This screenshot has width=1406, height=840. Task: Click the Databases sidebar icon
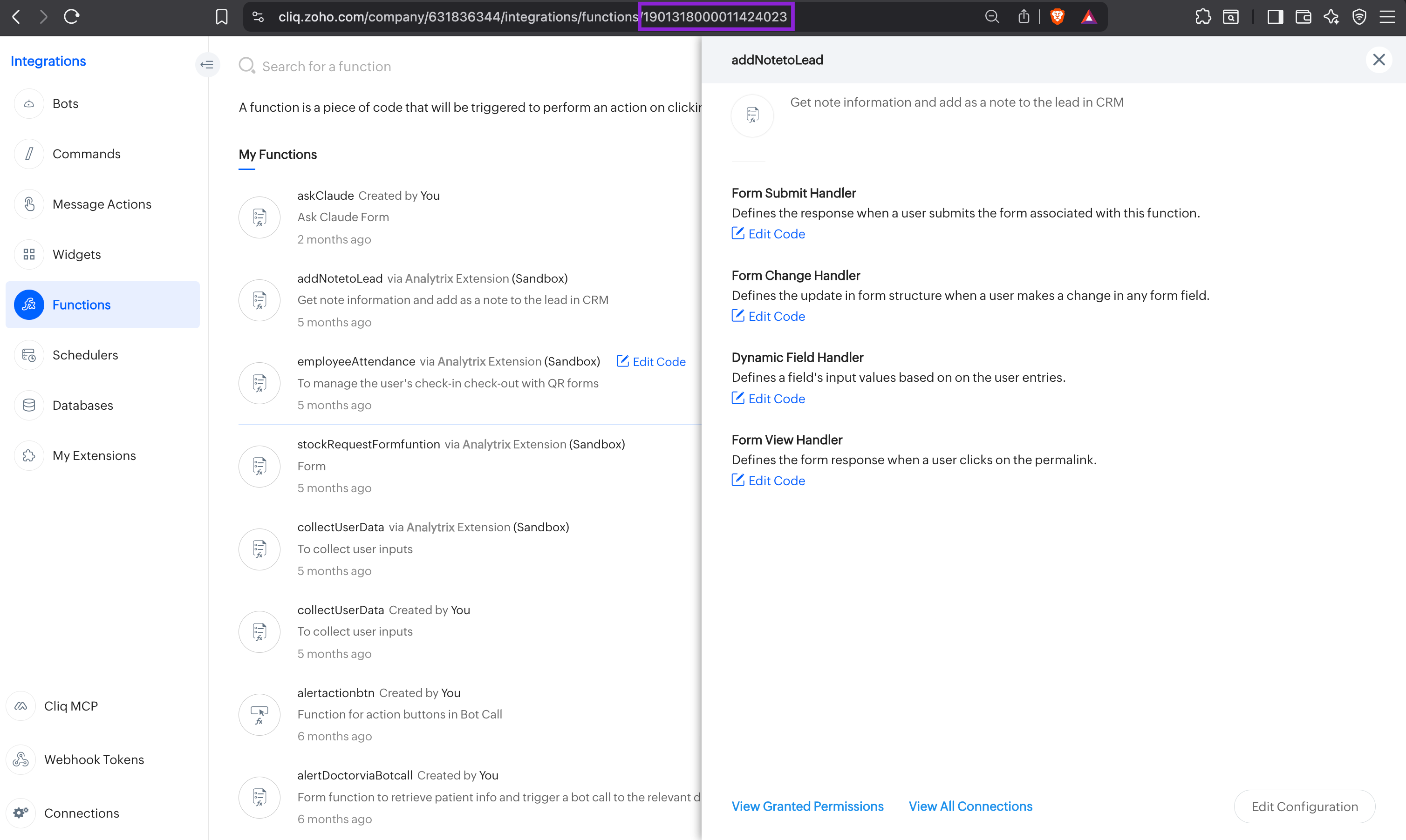(29, 405)
